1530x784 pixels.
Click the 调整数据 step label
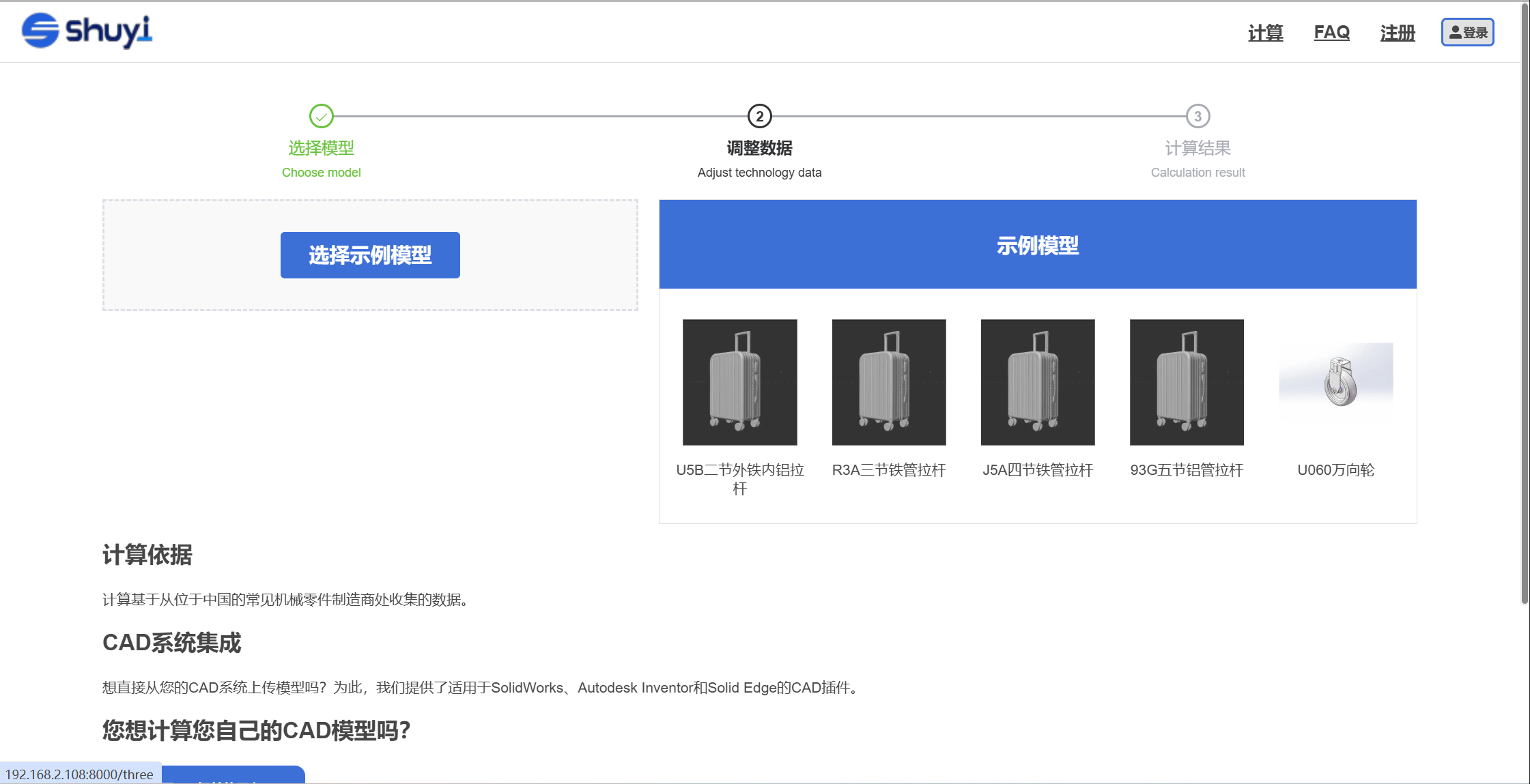click(x=759, y=148)
